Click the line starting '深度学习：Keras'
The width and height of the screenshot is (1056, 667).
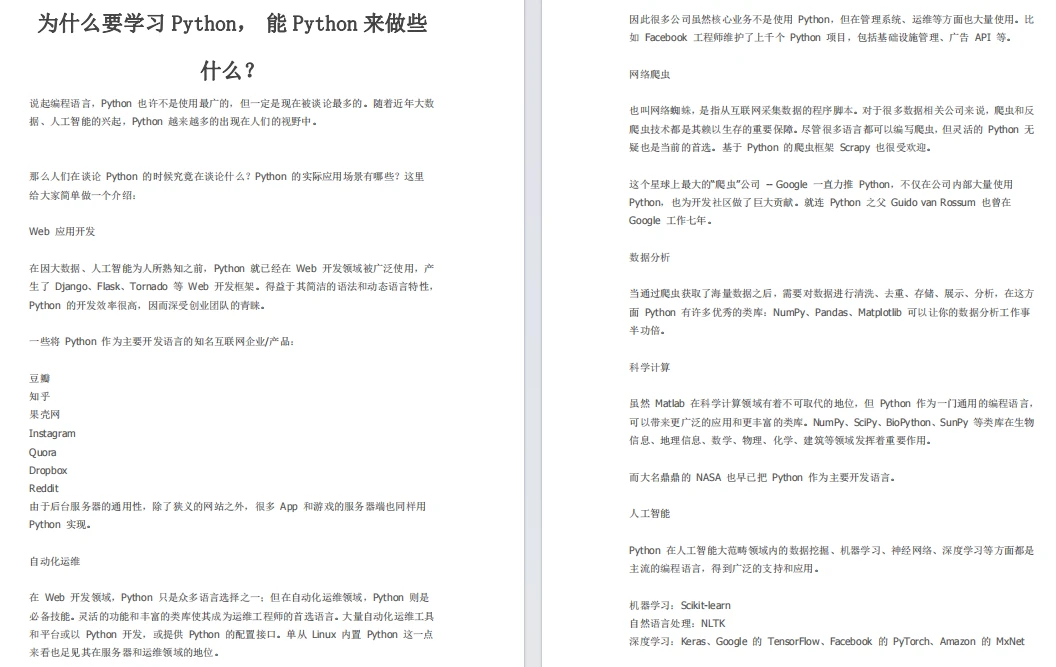pyautogui.click(x=827, y=641)
